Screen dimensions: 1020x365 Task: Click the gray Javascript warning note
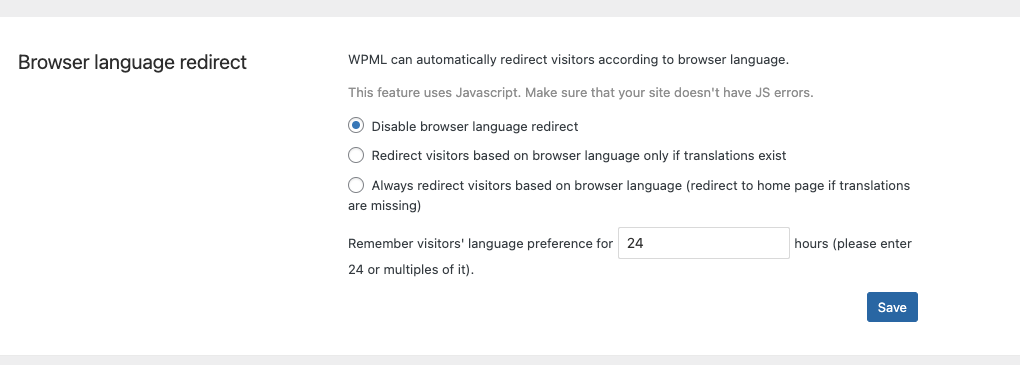tap(581, 92)
